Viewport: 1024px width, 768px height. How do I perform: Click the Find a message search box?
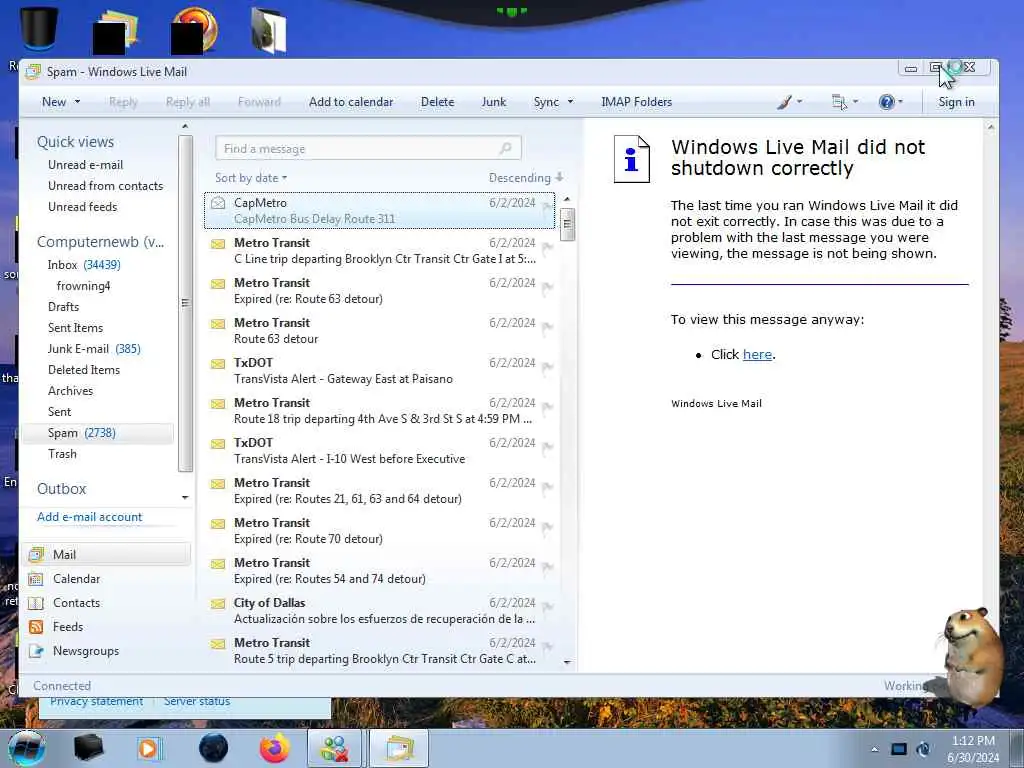click(x=368, y=148)
